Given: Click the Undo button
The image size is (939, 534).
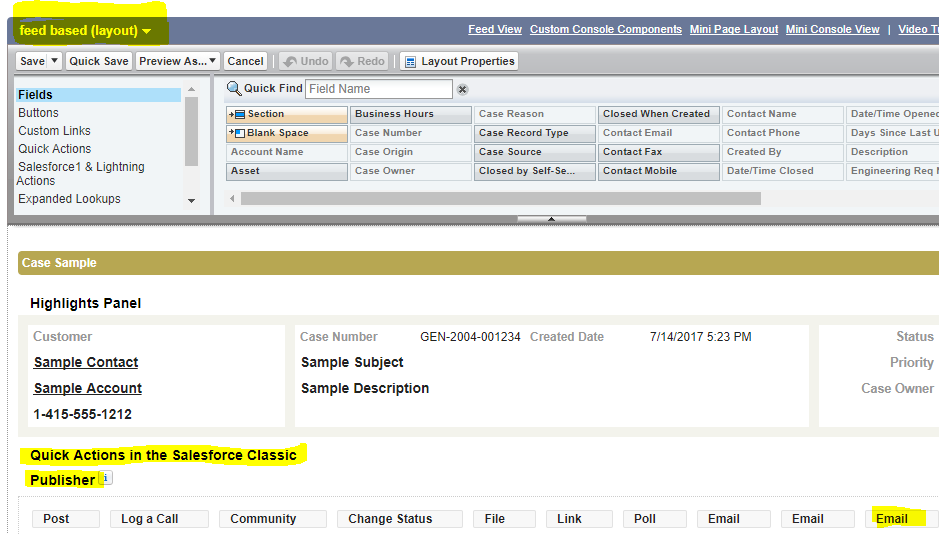Looking at the screenshot, I should [306, 61].
